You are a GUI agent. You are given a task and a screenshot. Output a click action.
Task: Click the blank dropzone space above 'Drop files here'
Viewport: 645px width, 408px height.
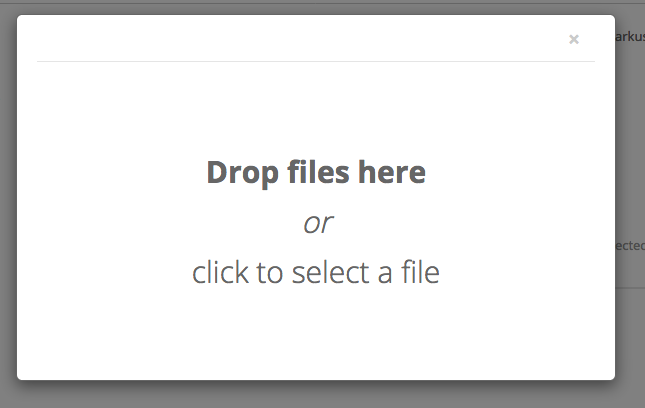(x=316, y=109)
